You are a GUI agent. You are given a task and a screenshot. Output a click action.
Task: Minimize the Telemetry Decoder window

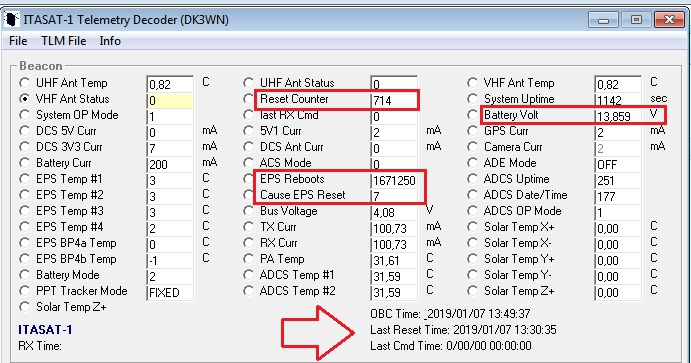(603, 20)
